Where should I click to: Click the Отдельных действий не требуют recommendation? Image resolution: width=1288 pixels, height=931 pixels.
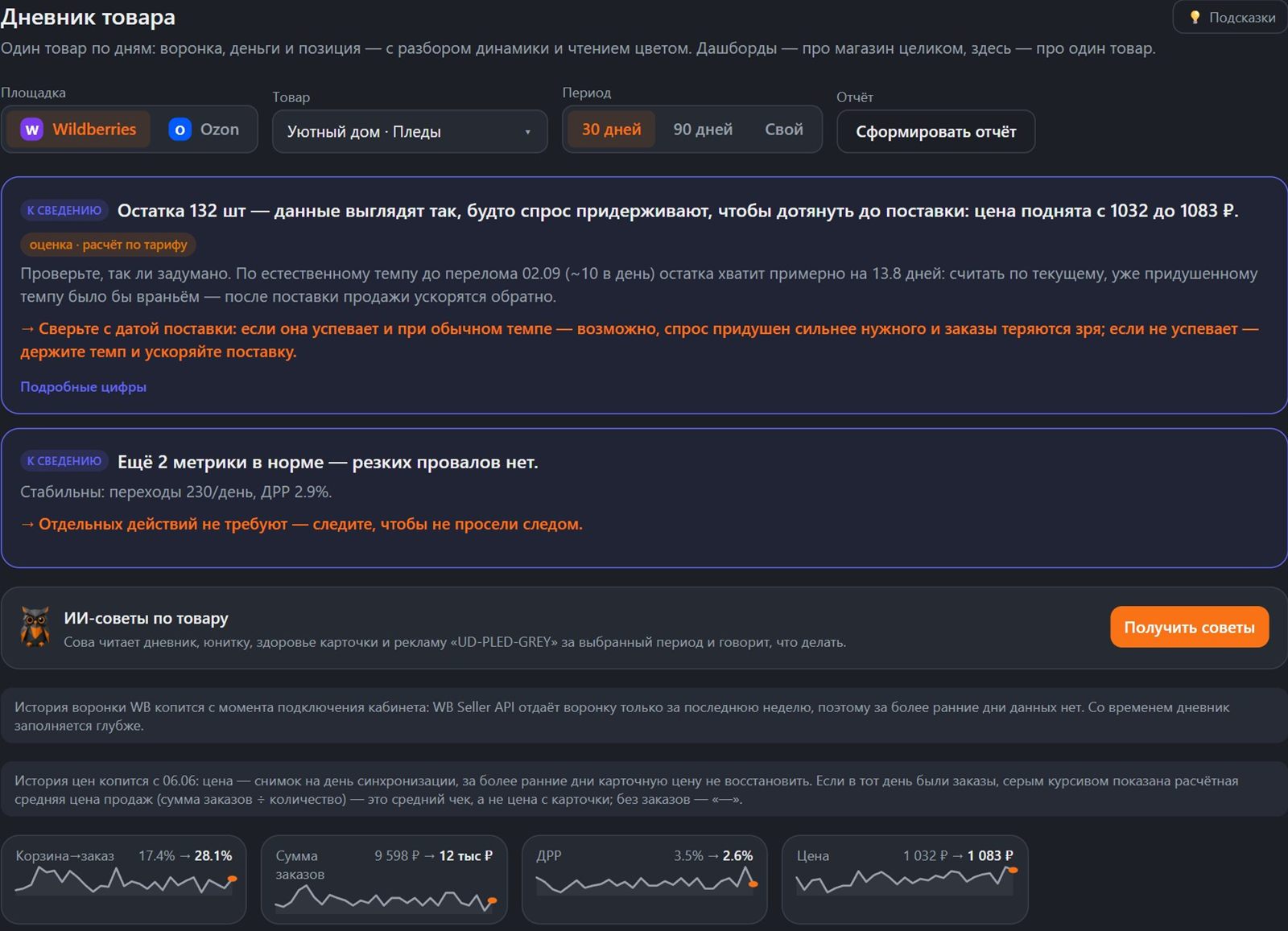tap(301, 524)
